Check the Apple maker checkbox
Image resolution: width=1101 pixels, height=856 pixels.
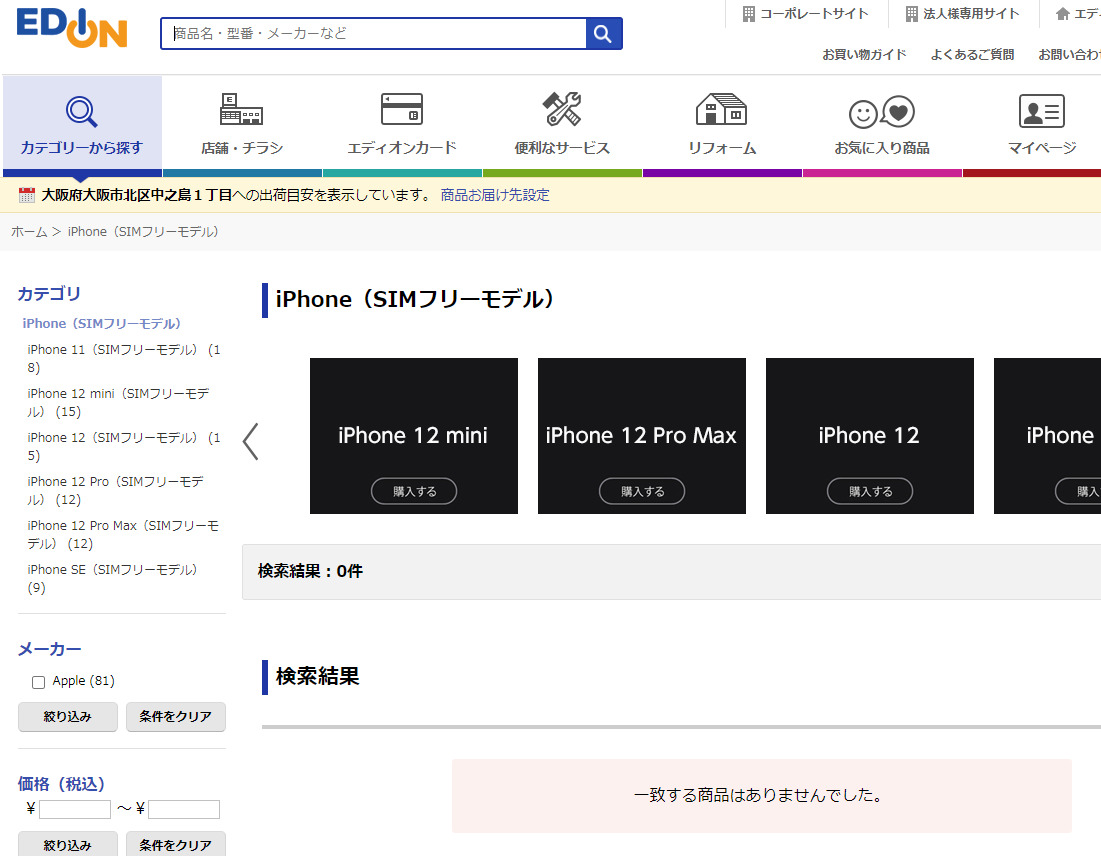coord(39,682)
